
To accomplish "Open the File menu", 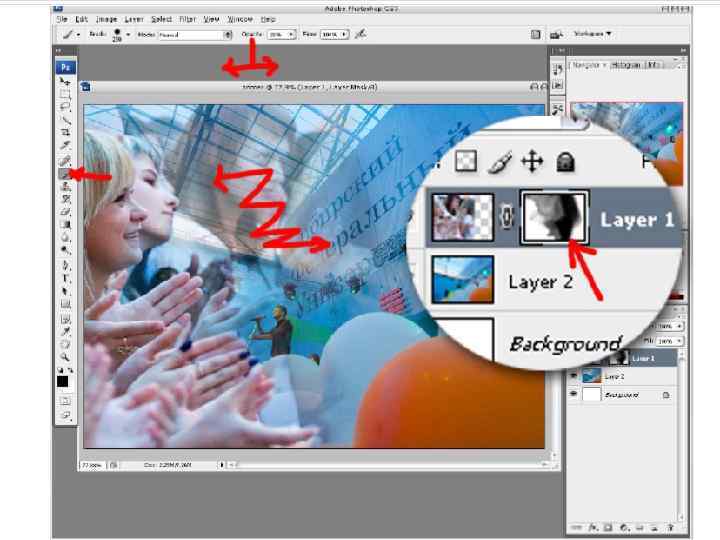I will tap(62, 19).
